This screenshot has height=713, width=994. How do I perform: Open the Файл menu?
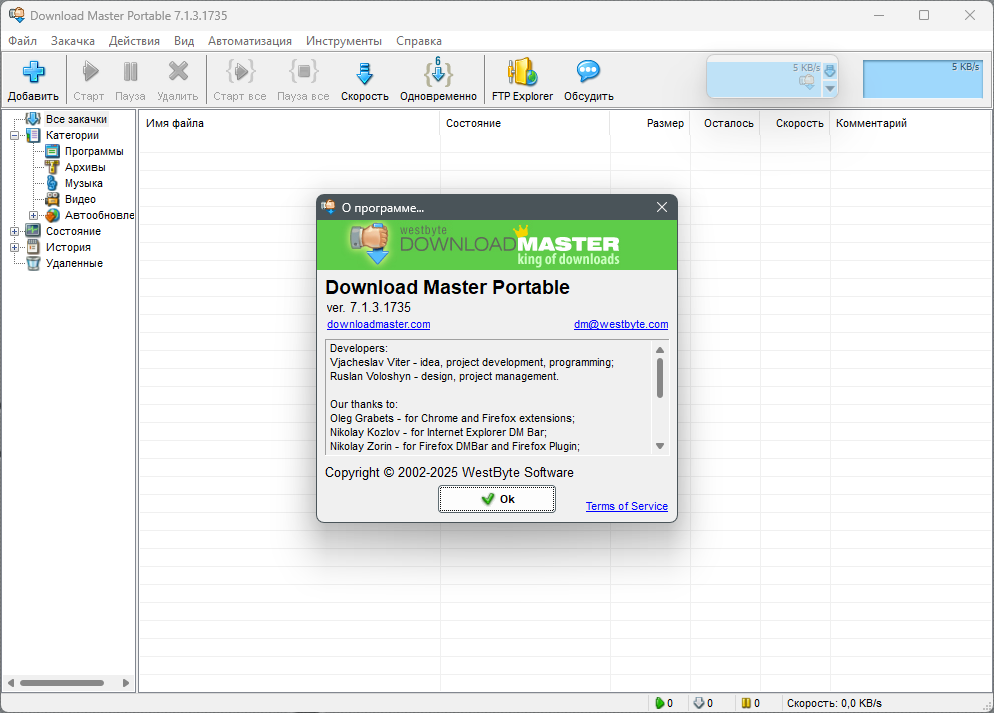22,41
